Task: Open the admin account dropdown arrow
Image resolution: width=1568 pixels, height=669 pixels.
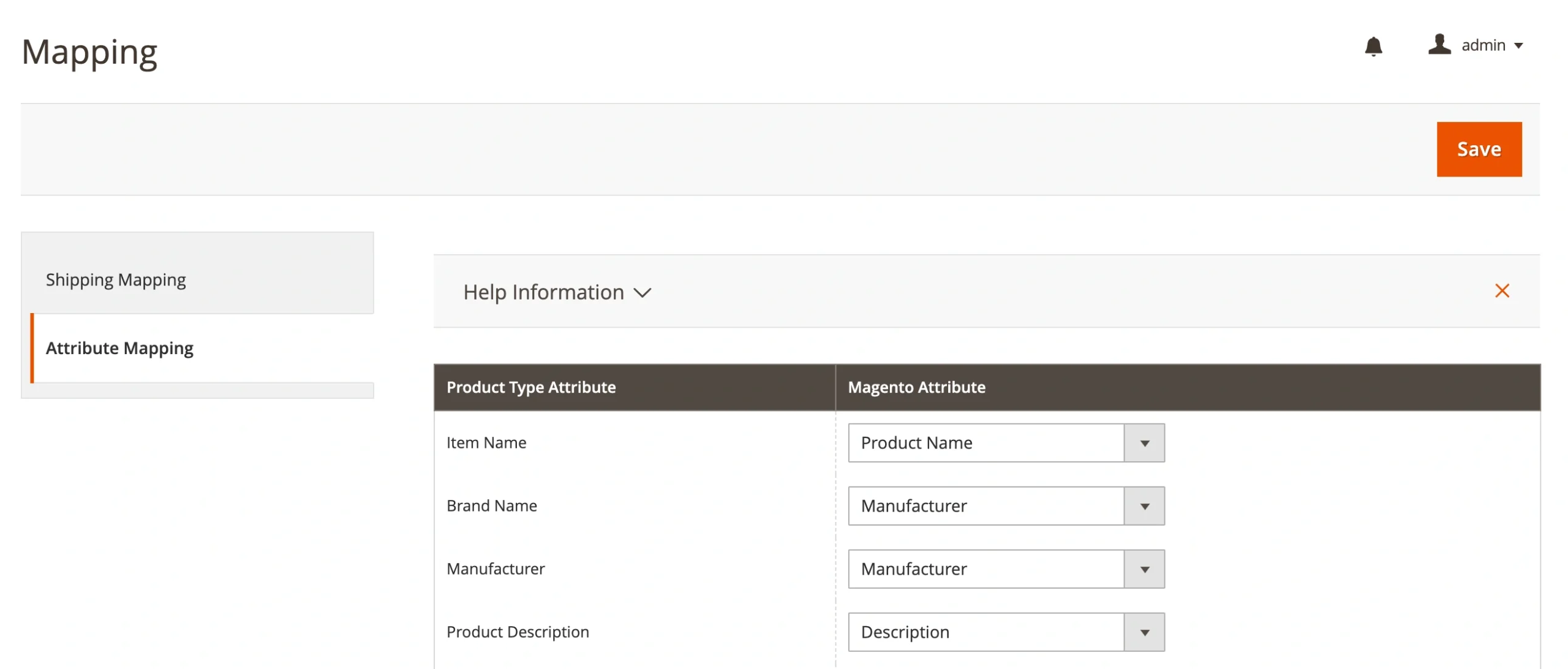Action: tap(1518, 46)
